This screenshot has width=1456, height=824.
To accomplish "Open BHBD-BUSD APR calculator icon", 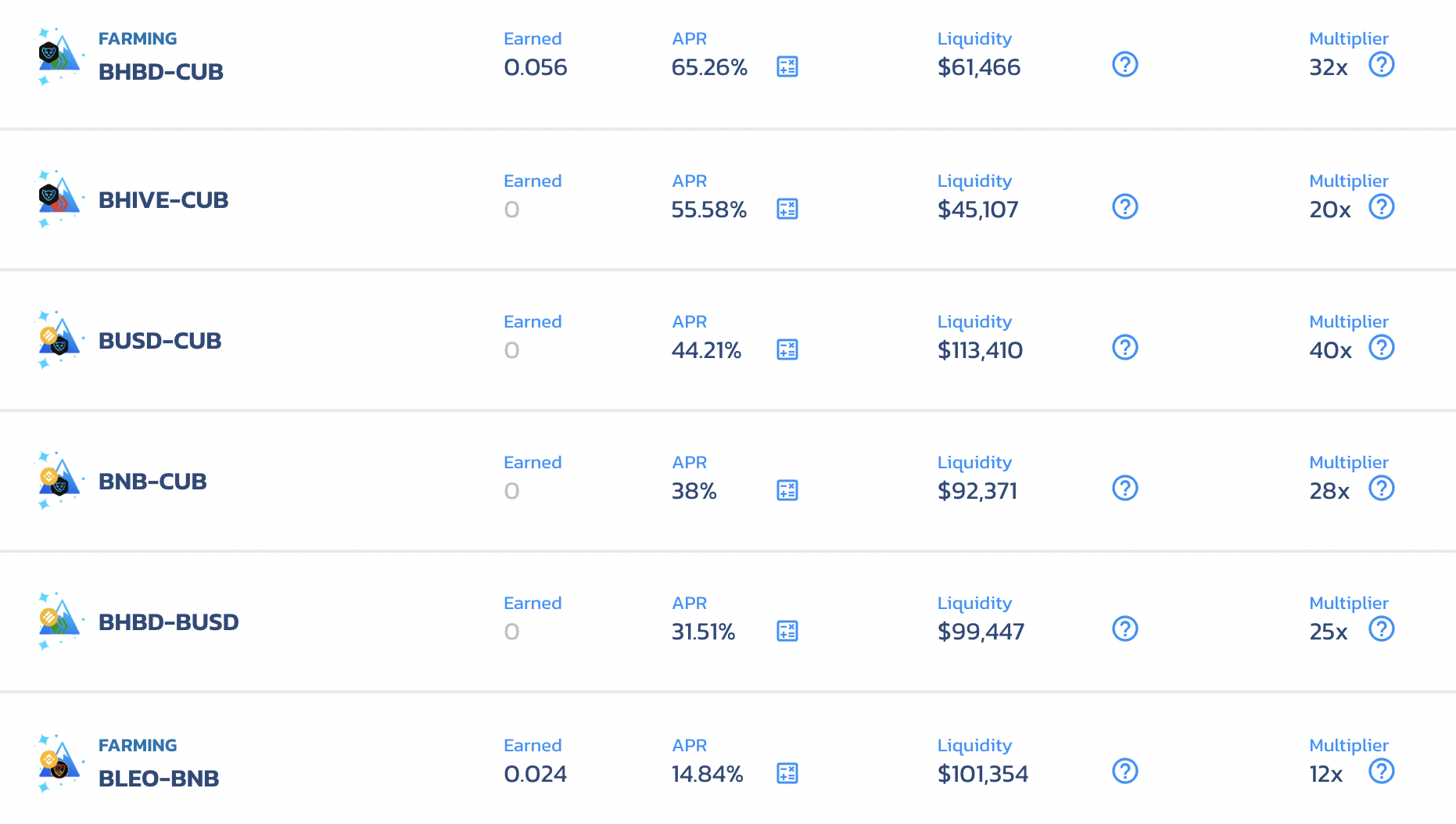I will click(x=787, y=631).
